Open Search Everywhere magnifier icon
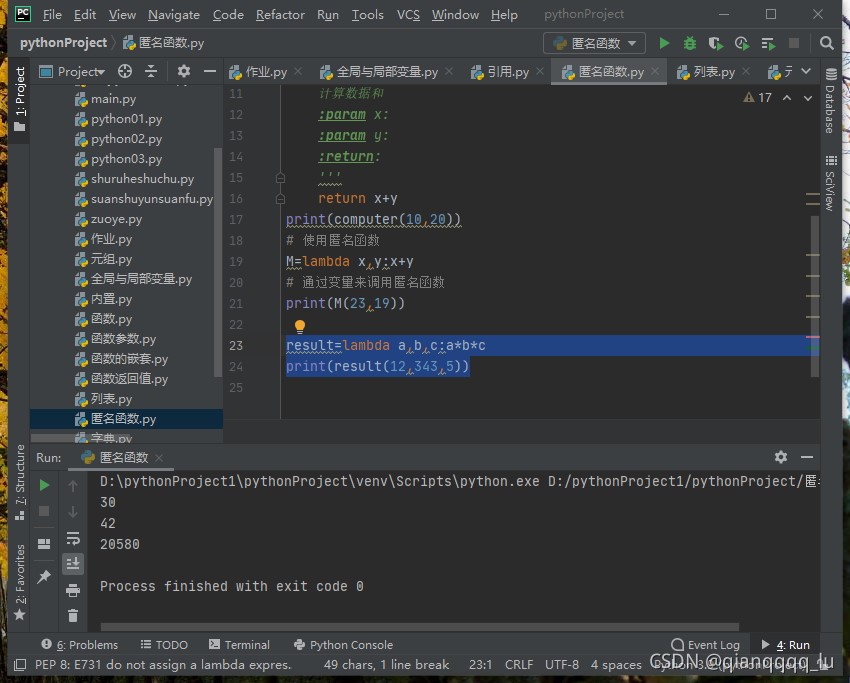 pyautogui.click(x=827, y=43)
